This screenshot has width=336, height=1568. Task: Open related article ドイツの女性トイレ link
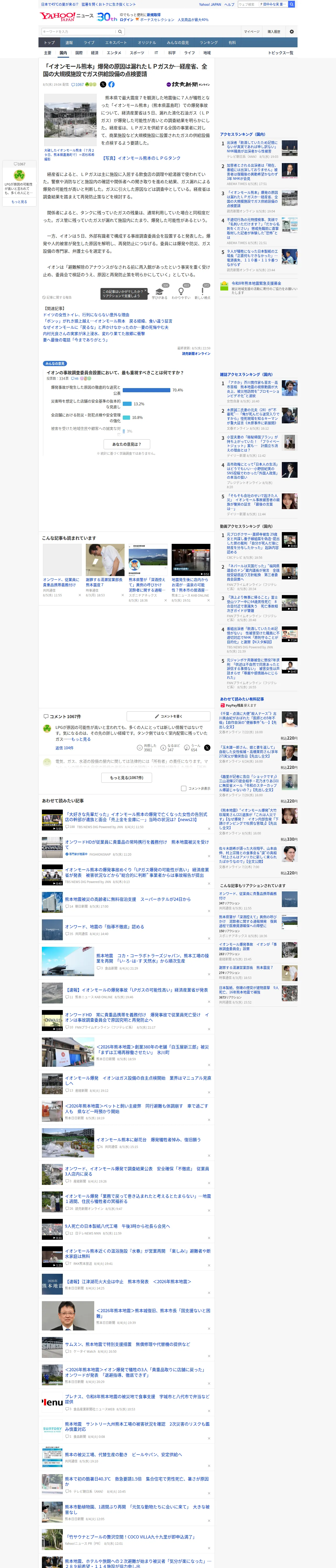(x=86, y=315)
